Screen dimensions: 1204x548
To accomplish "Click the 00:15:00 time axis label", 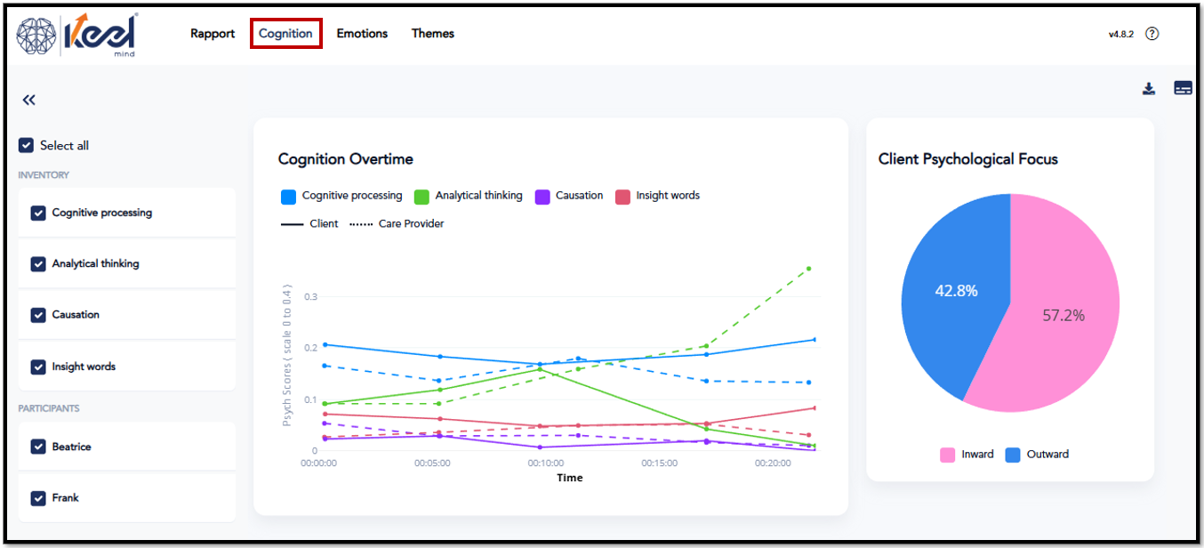I will [x=660, y=464].
